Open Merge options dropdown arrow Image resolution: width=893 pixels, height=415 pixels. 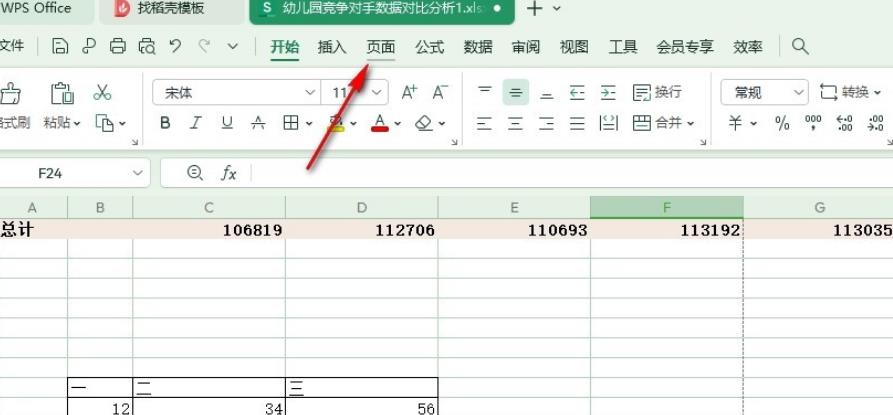coord(691,124)
